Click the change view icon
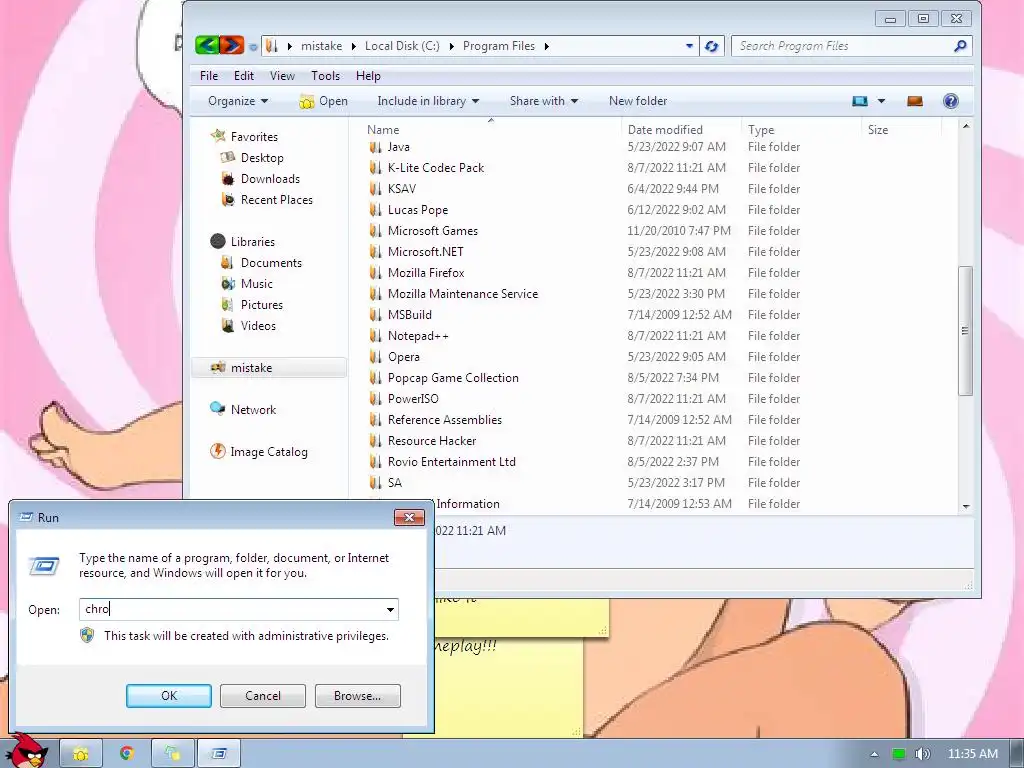The width and height of the screenshot is (1024, 768). tap(860, 101)
